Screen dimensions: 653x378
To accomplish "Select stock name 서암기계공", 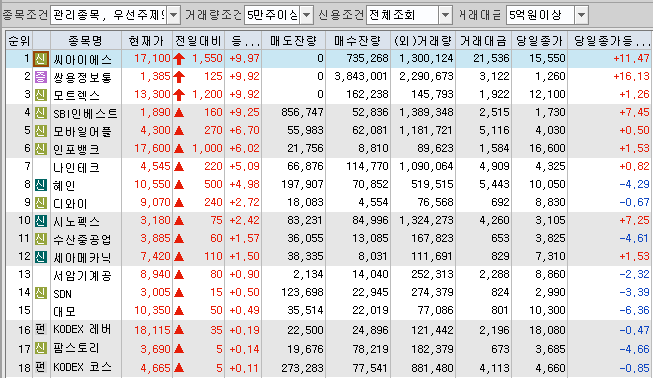I will pyautogui.click(x=82, y=275).
